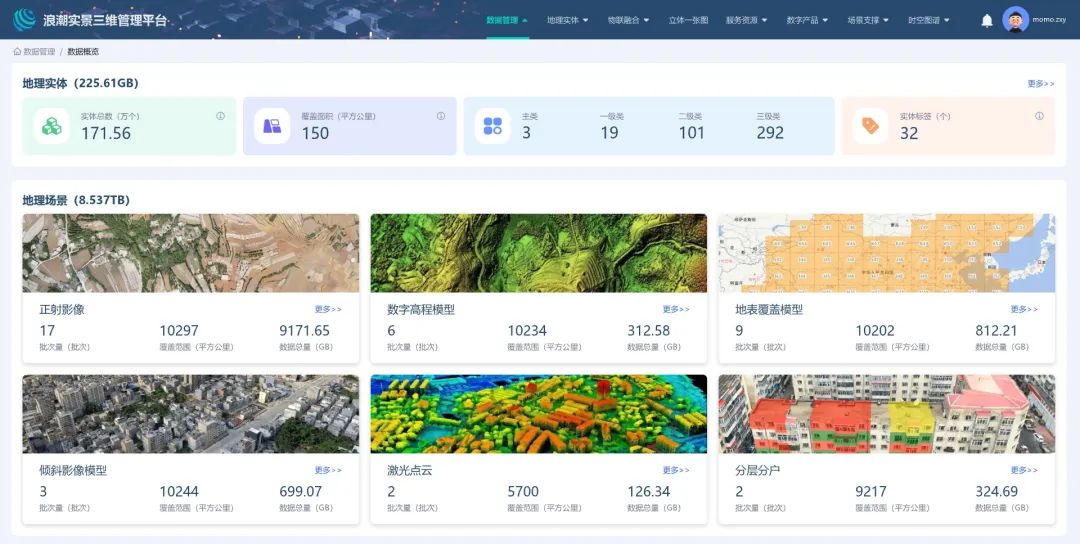Expand the 数字产品 dropdown menu

(x=807, y=20)
